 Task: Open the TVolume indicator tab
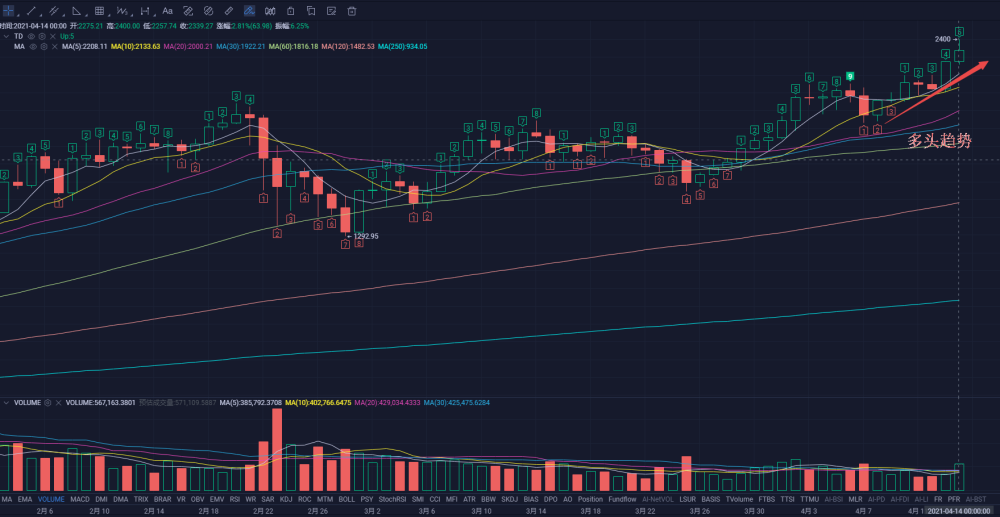739,499
